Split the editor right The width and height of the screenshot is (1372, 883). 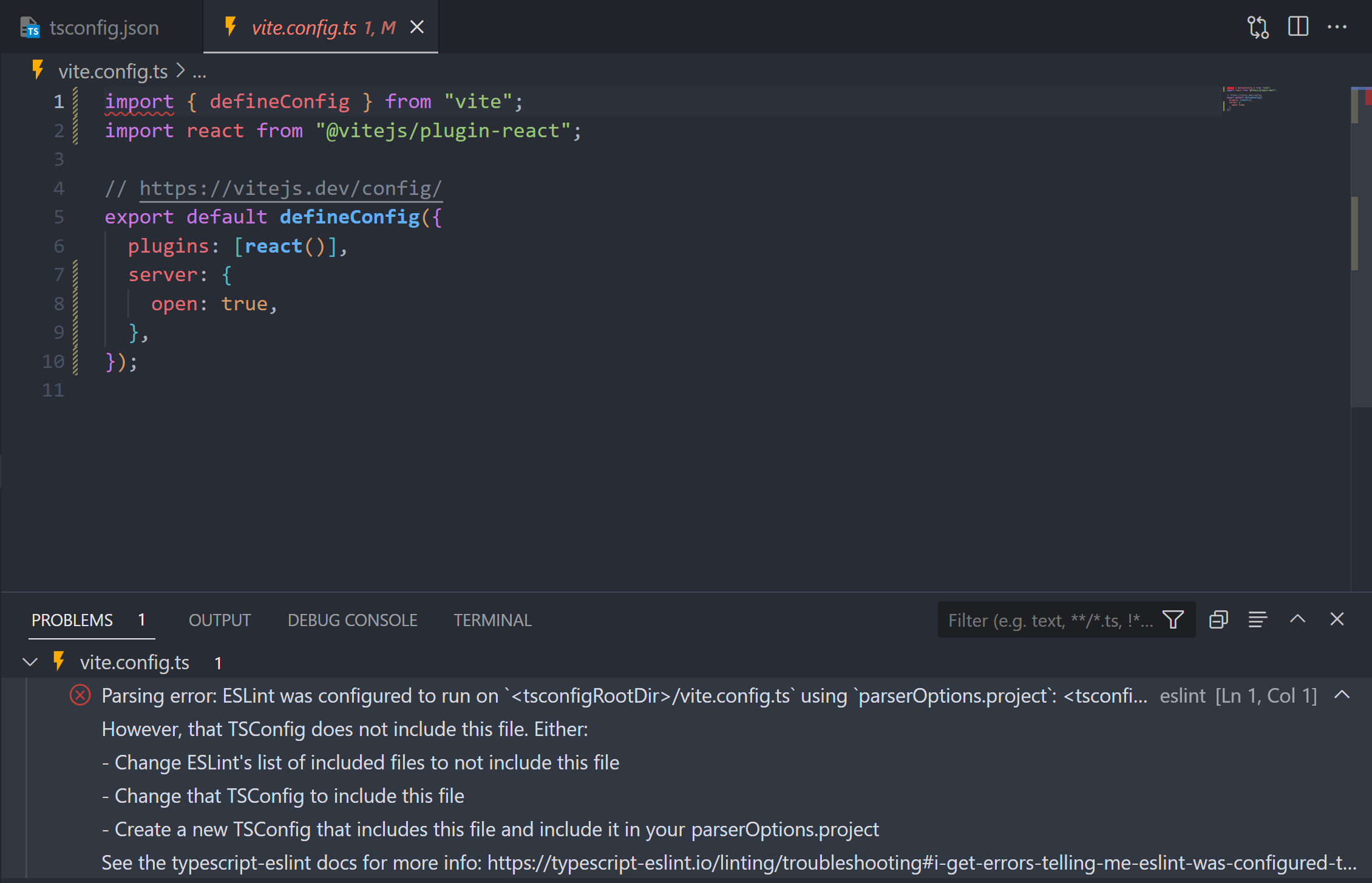[1298, 27]
